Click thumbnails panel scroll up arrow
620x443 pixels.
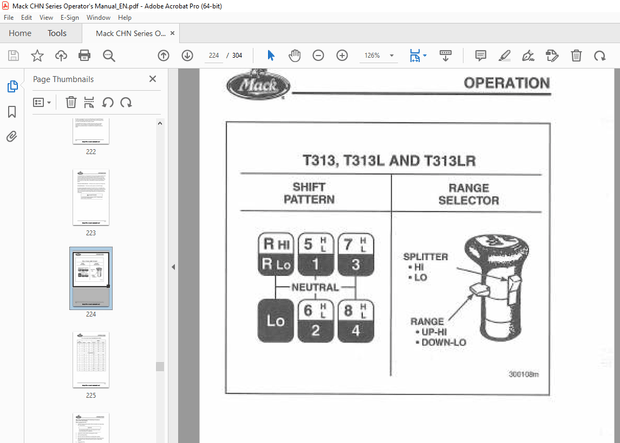[x=160, y=123]
